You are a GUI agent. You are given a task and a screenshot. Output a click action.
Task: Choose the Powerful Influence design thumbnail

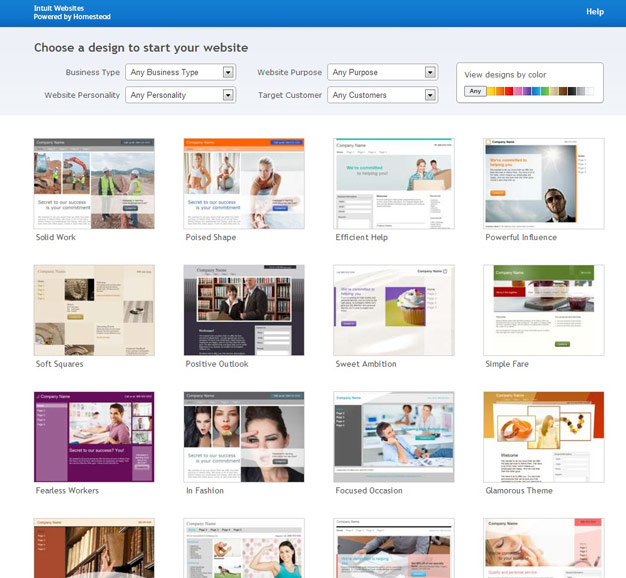click(x=544, y=184)
